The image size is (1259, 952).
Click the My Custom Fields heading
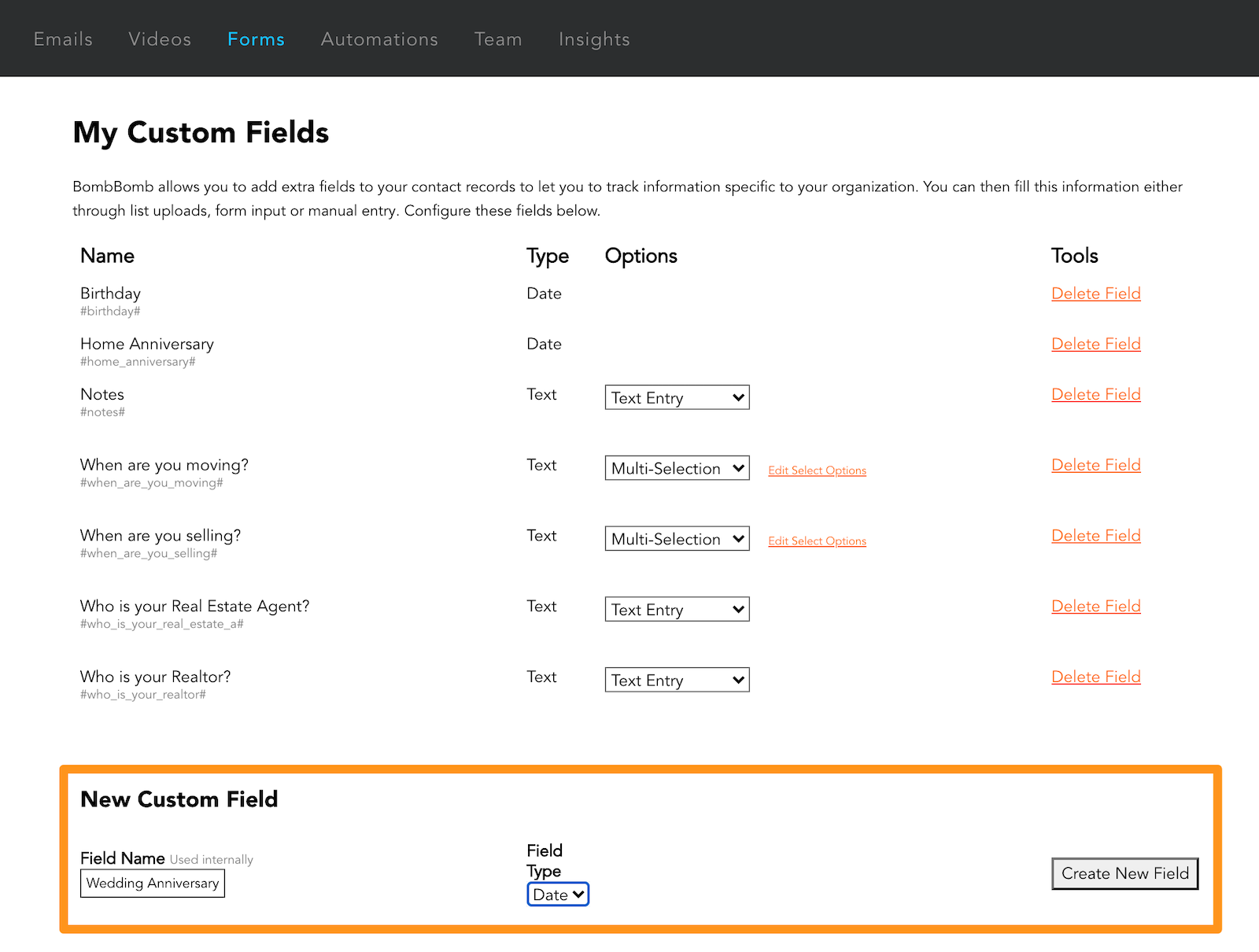[x=201, y=133]
